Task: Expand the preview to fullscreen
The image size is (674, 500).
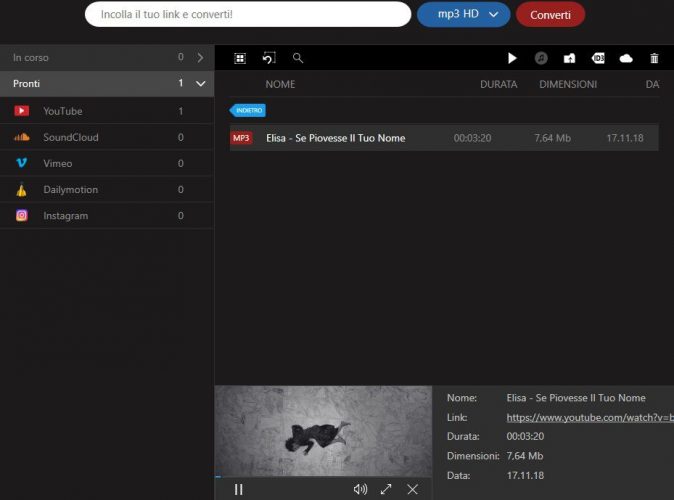Action: pos(386,489)
